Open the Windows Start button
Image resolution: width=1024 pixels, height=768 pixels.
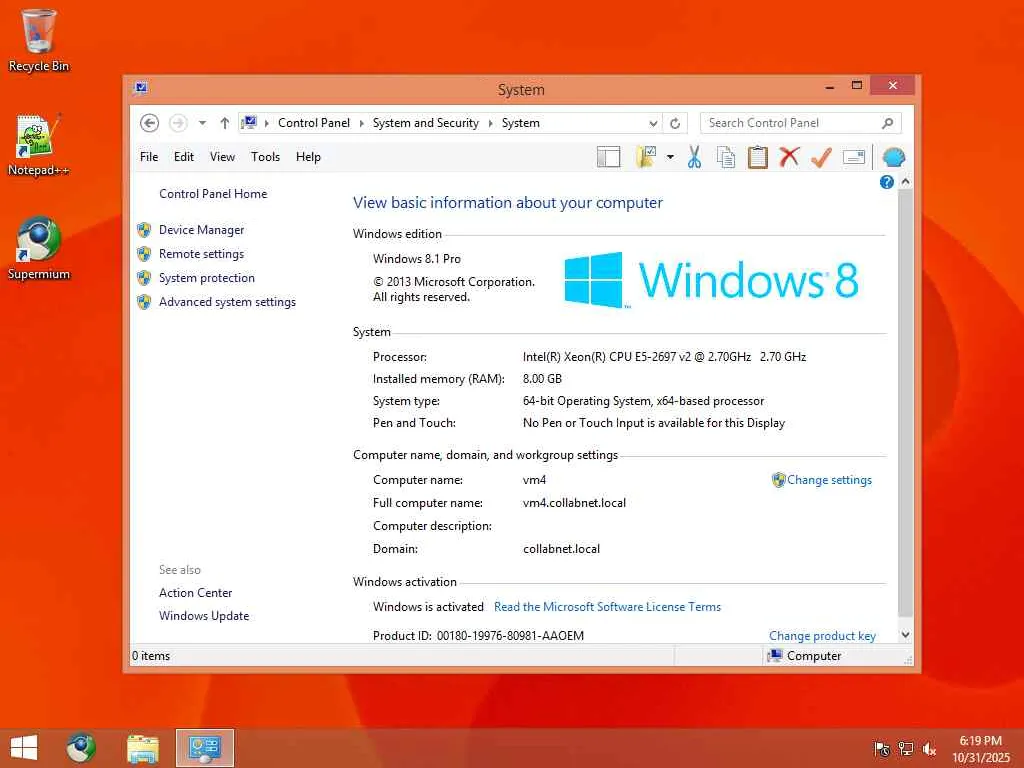coord(24,748)
